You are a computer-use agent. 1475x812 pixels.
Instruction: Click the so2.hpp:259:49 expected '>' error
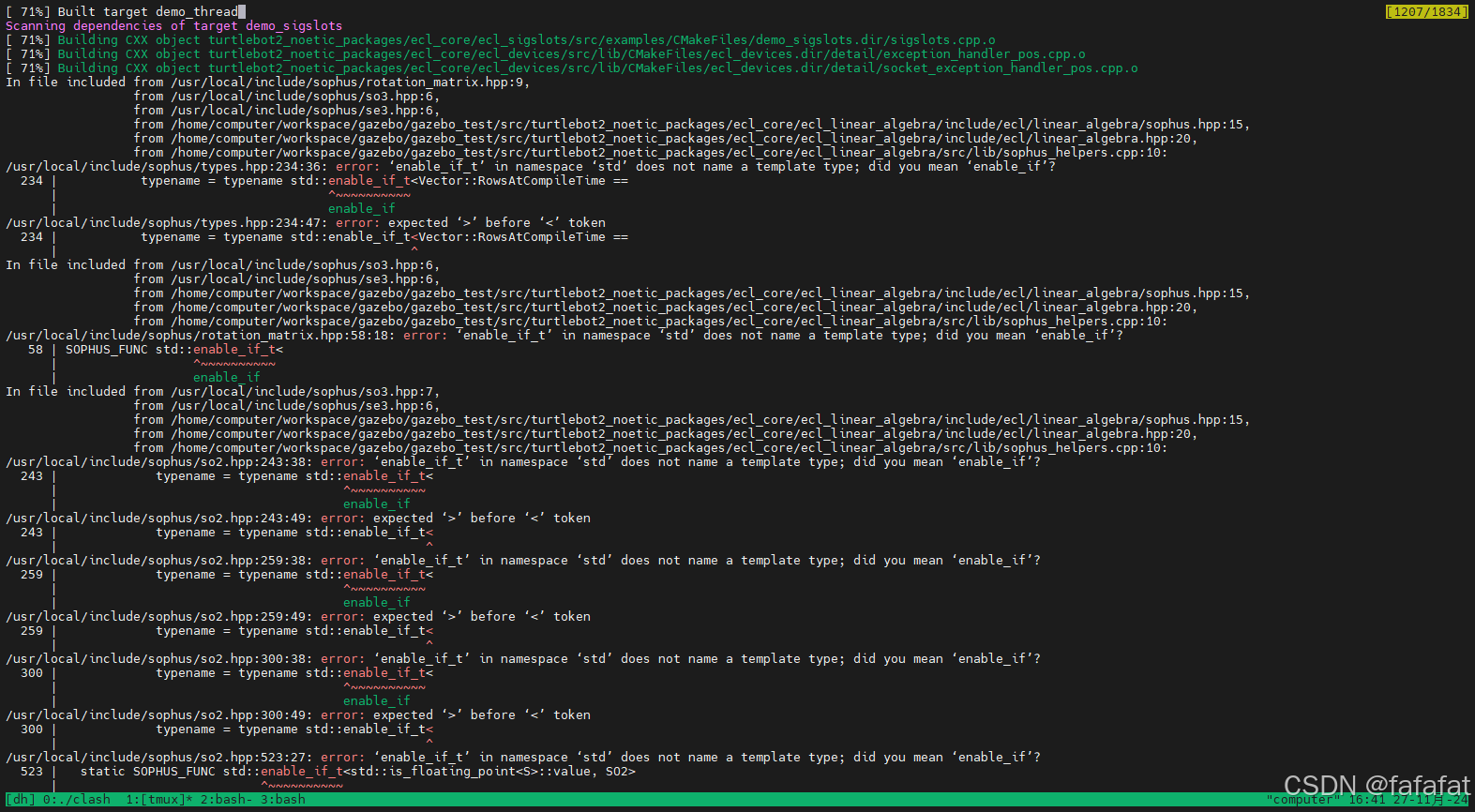[x=298, y=616]
